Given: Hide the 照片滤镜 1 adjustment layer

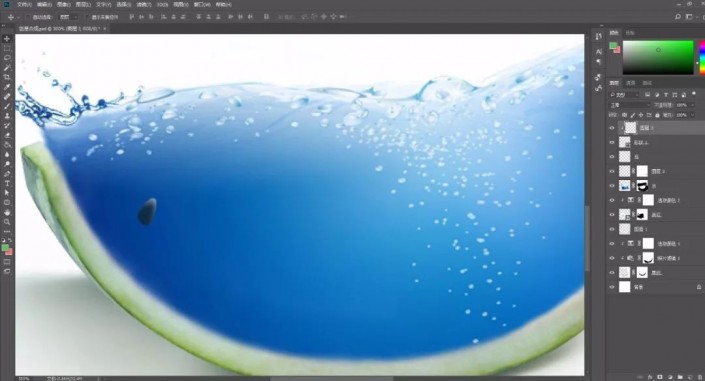Looking at the screenshot, I should click(611, 258).
